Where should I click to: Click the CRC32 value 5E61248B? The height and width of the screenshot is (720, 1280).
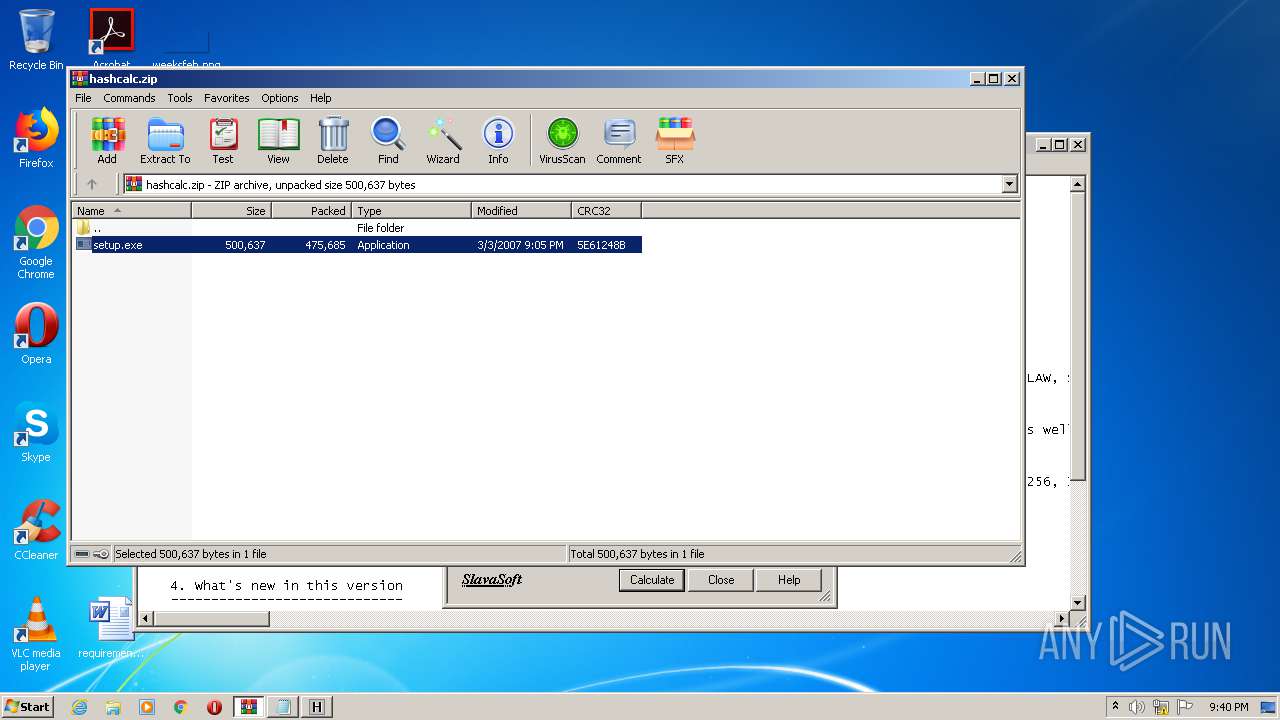click(601, 245)
